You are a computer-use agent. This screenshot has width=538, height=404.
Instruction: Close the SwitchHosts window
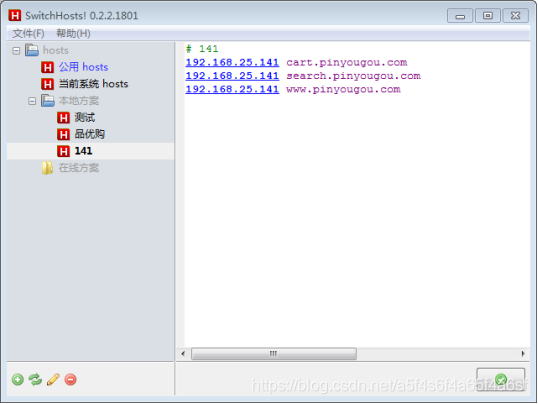(515, 16)
